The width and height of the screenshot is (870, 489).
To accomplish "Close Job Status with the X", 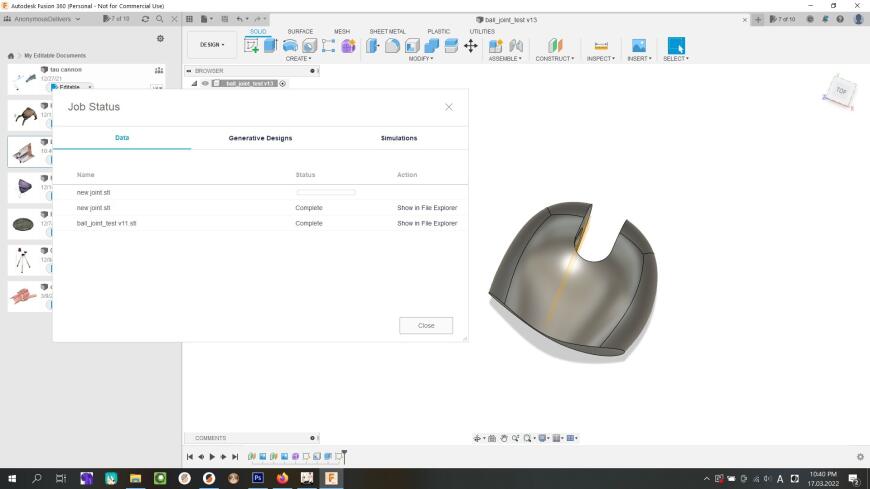I will (x=449, y=107).
